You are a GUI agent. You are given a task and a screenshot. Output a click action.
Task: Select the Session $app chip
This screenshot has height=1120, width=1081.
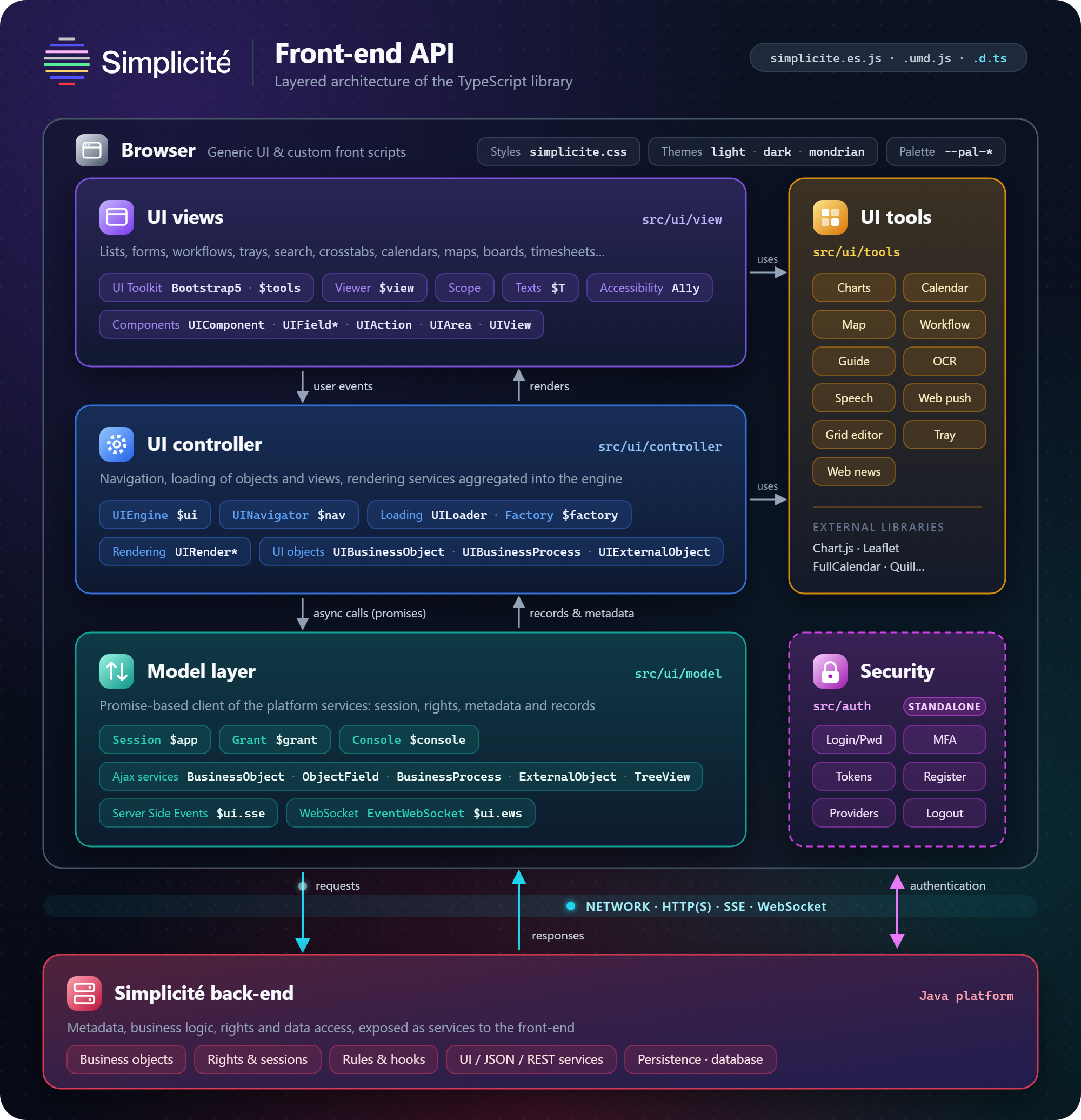pyautogui.click(x=155, y=739)
